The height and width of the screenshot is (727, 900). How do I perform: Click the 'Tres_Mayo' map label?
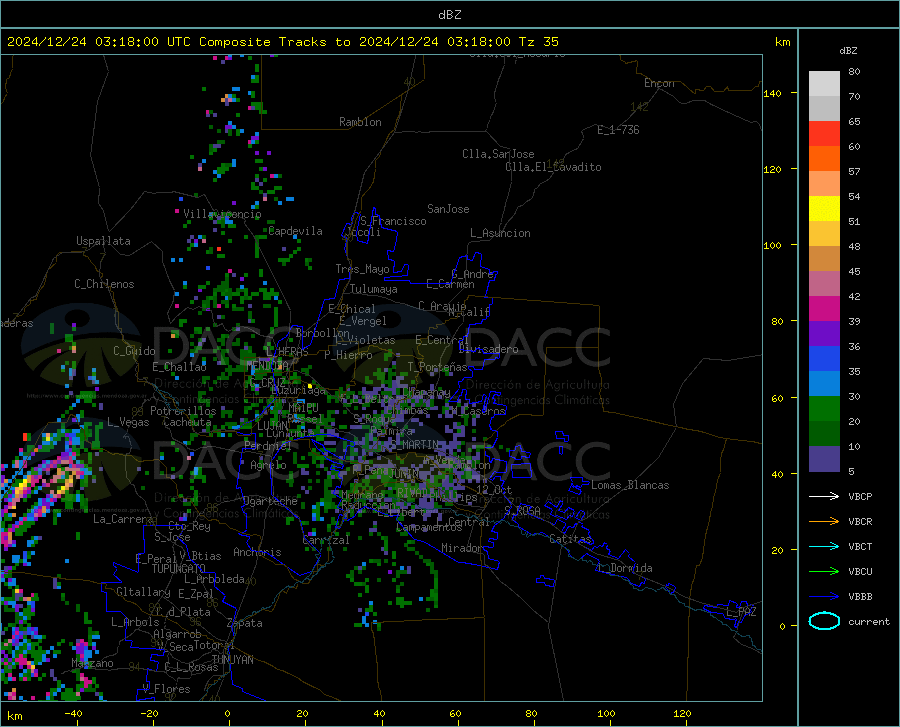pyautogui.click(x=362, y=269)
